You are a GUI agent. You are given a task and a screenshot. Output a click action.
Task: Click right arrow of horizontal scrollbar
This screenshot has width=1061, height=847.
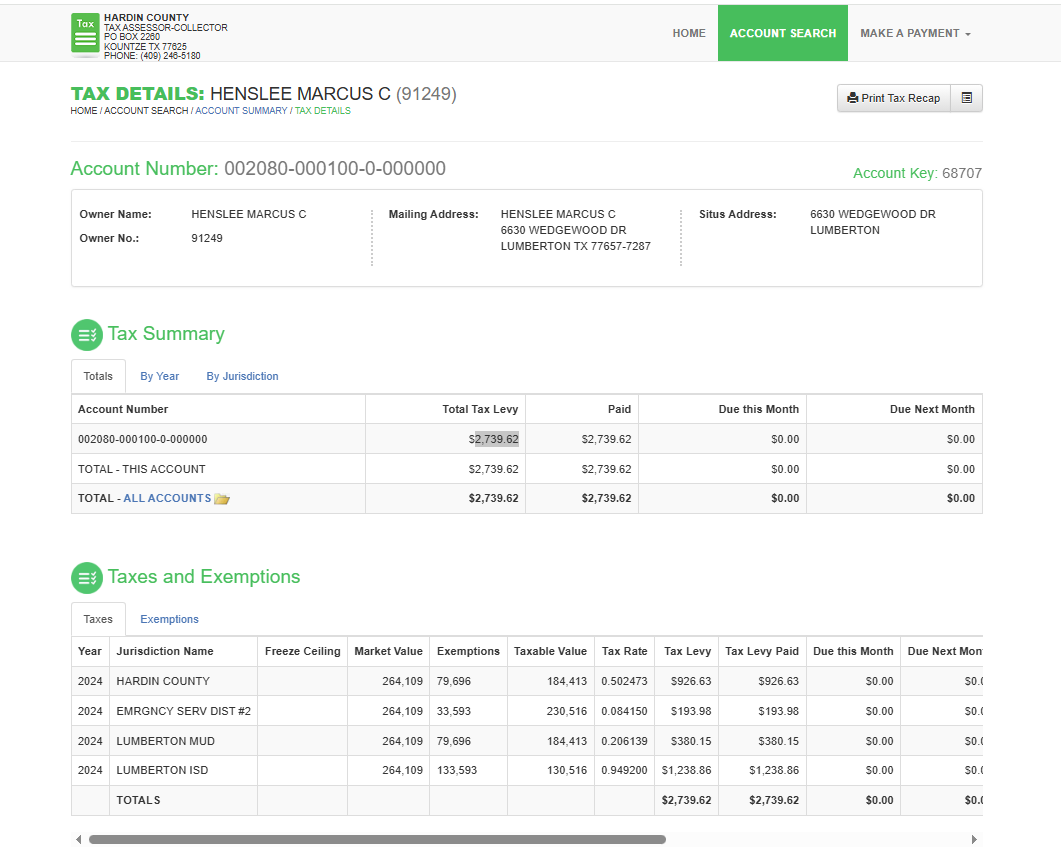[x=974, y=840]
